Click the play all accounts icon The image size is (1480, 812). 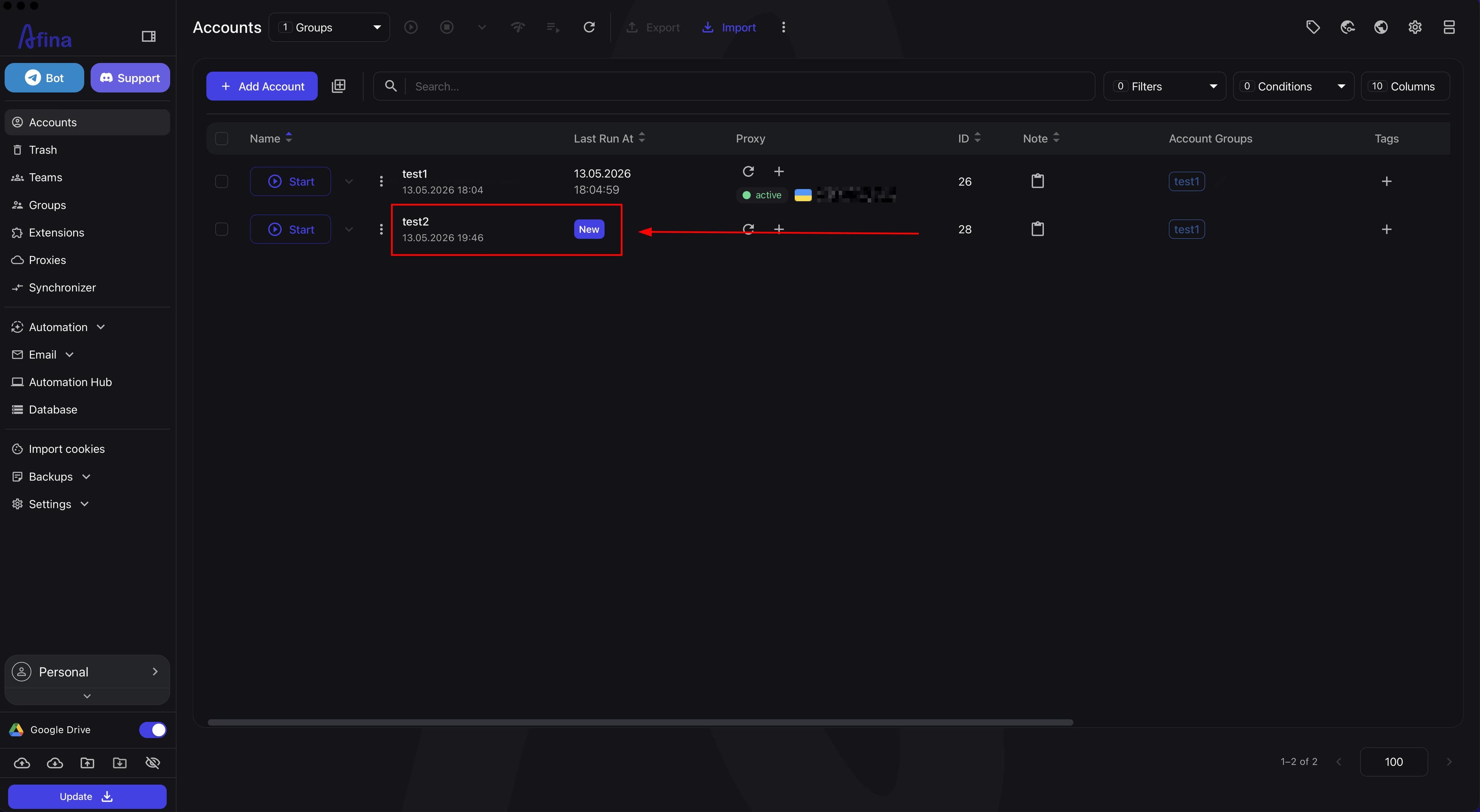point(411,27)
